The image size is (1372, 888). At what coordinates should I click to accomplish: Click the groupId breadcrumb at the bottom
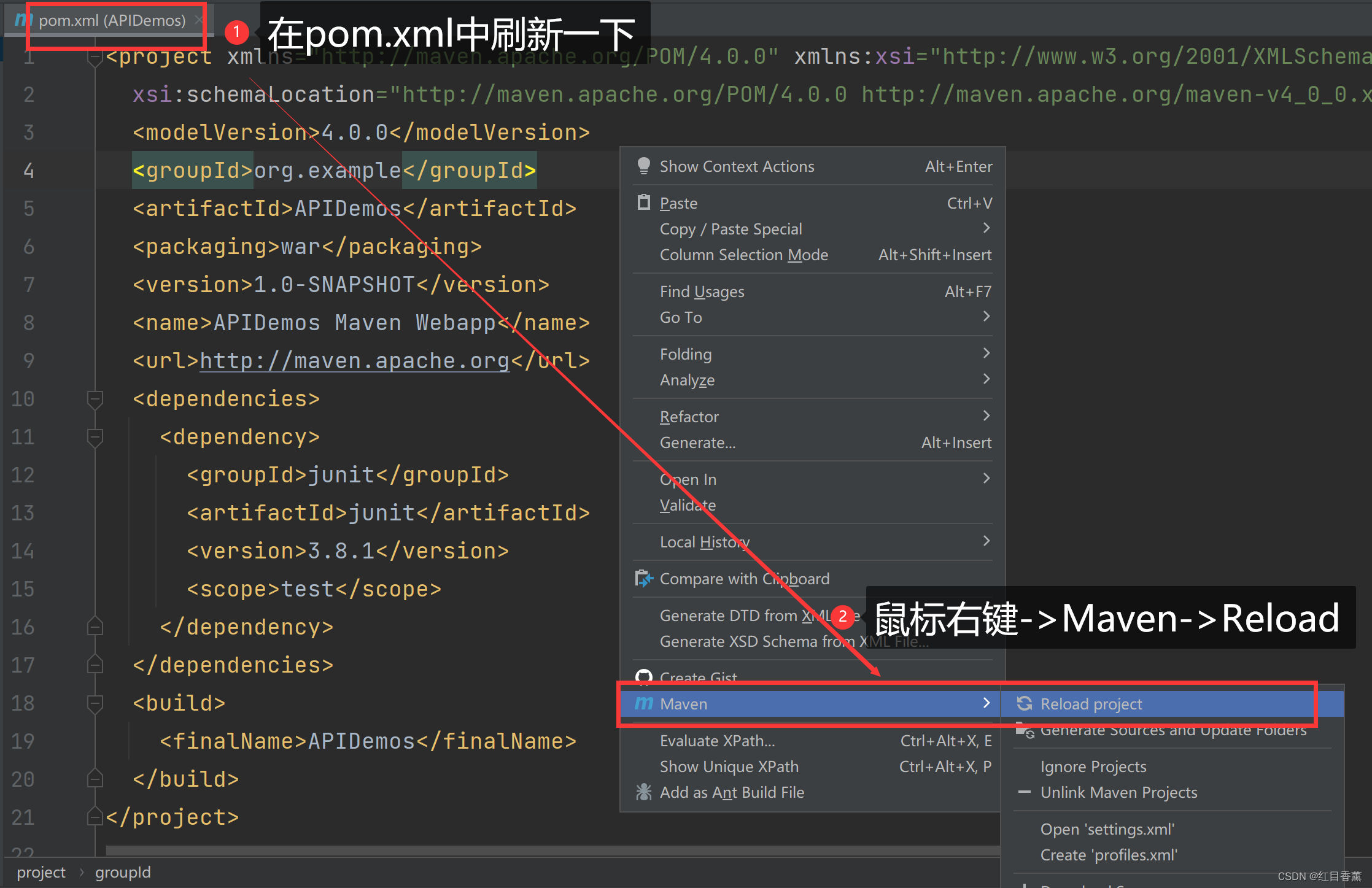coord(122,873)
